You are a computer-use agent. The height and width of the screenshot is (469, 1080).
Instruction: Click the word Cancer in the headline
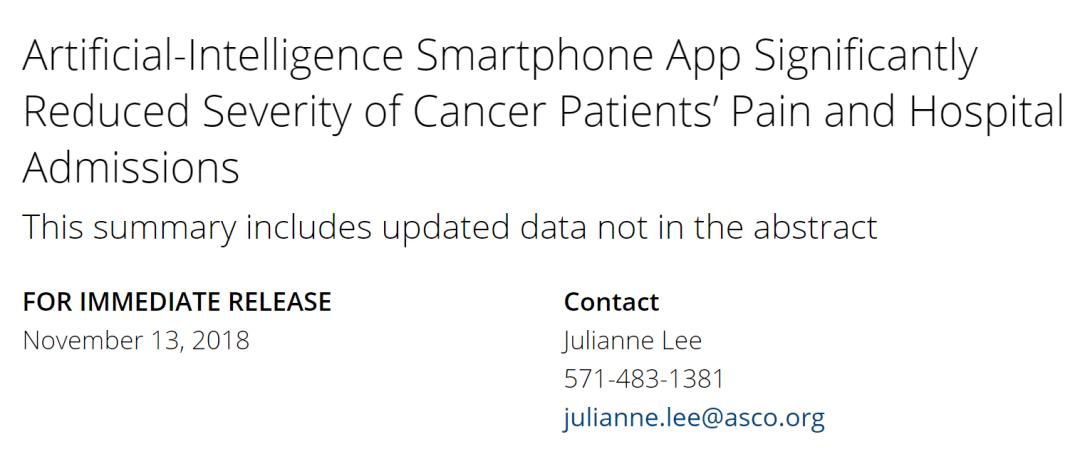click(476, 112)
